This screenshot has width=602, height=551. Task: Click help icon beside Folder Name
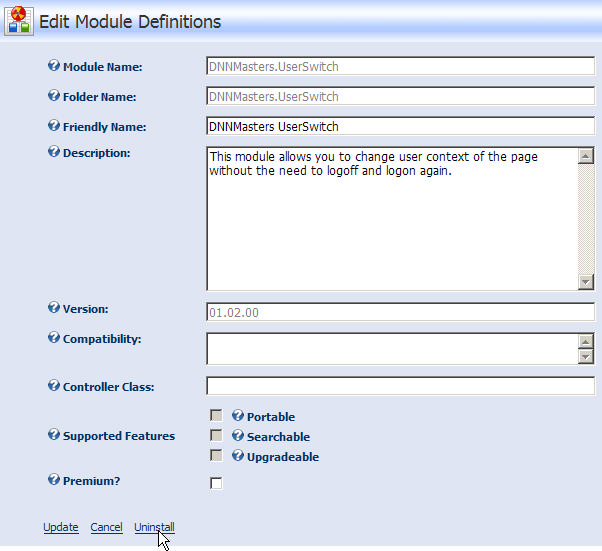click(54, 96)
